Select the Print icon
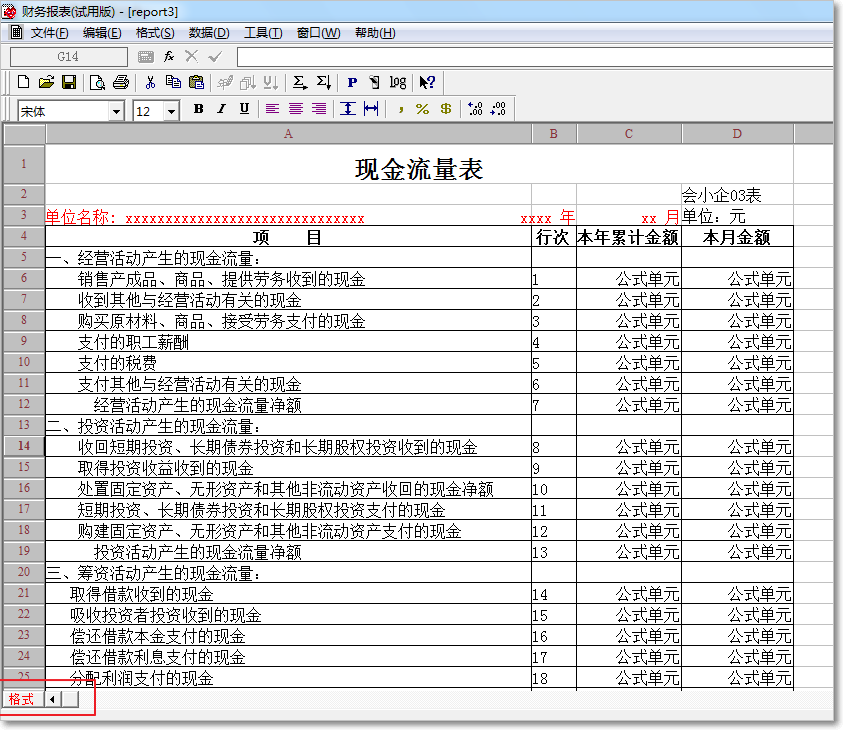Screen dimensions: 843x730 [x=119, y=82]
